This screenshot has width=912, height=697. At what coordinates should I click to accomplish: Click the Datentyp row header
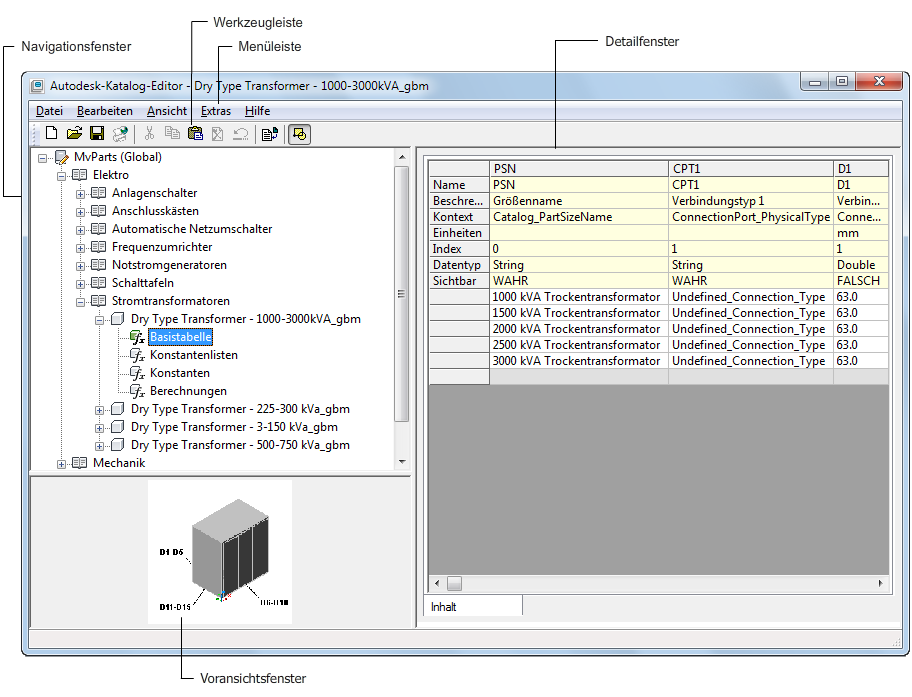459,265
